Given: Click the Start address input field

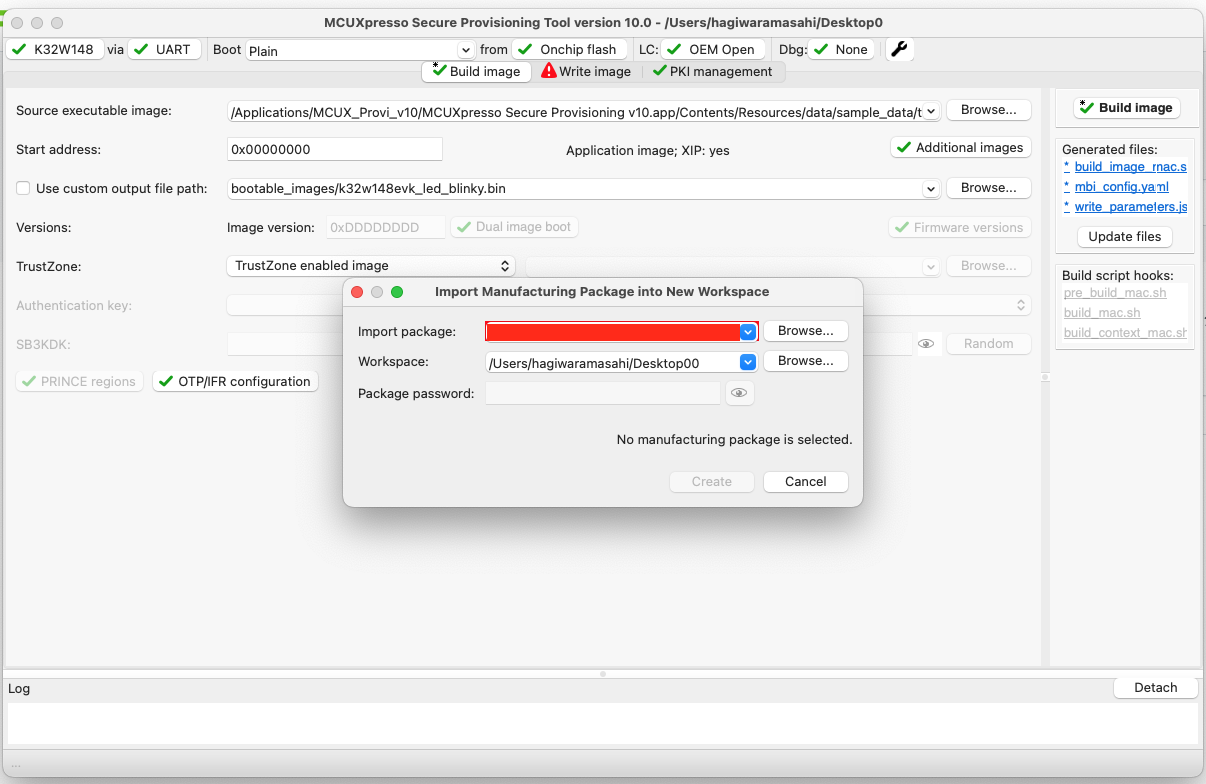Looking at the screenshot, I should click(x=334, y=148).
